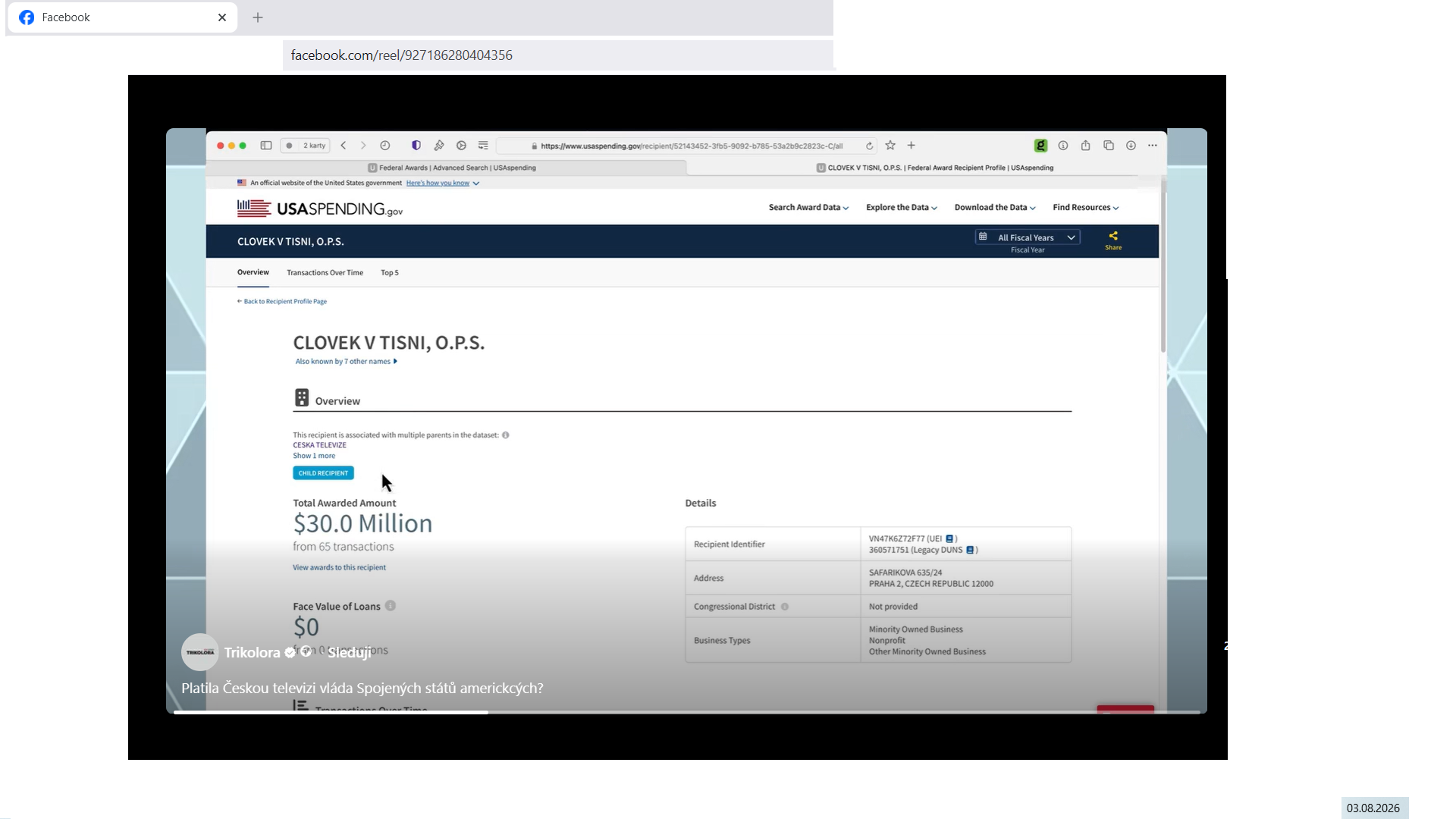Click 'Sleduji' following button
The width and height of the screenshot is (1456, 819).
pyautogui.click(x=350, y=652)
